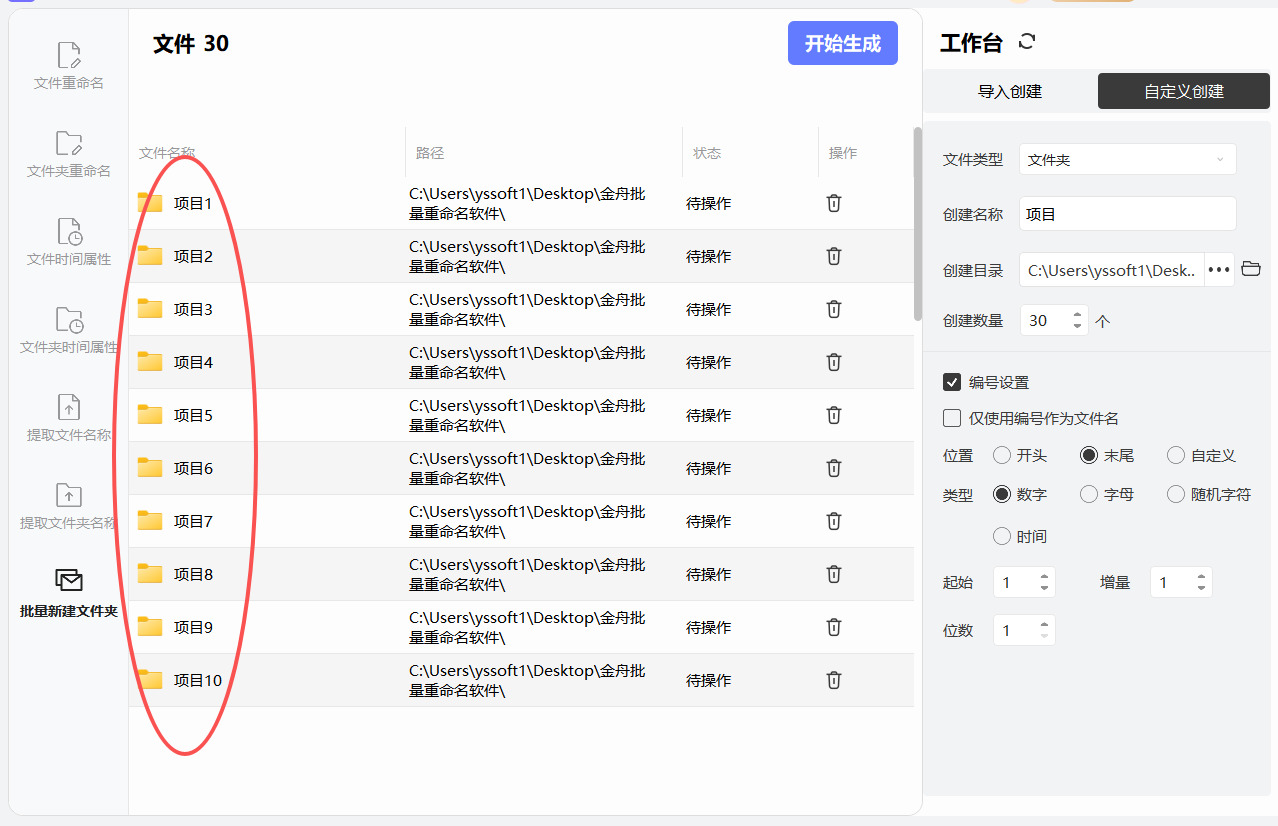Delete the 项目3 row with trash icon

[x=833, y=309]
